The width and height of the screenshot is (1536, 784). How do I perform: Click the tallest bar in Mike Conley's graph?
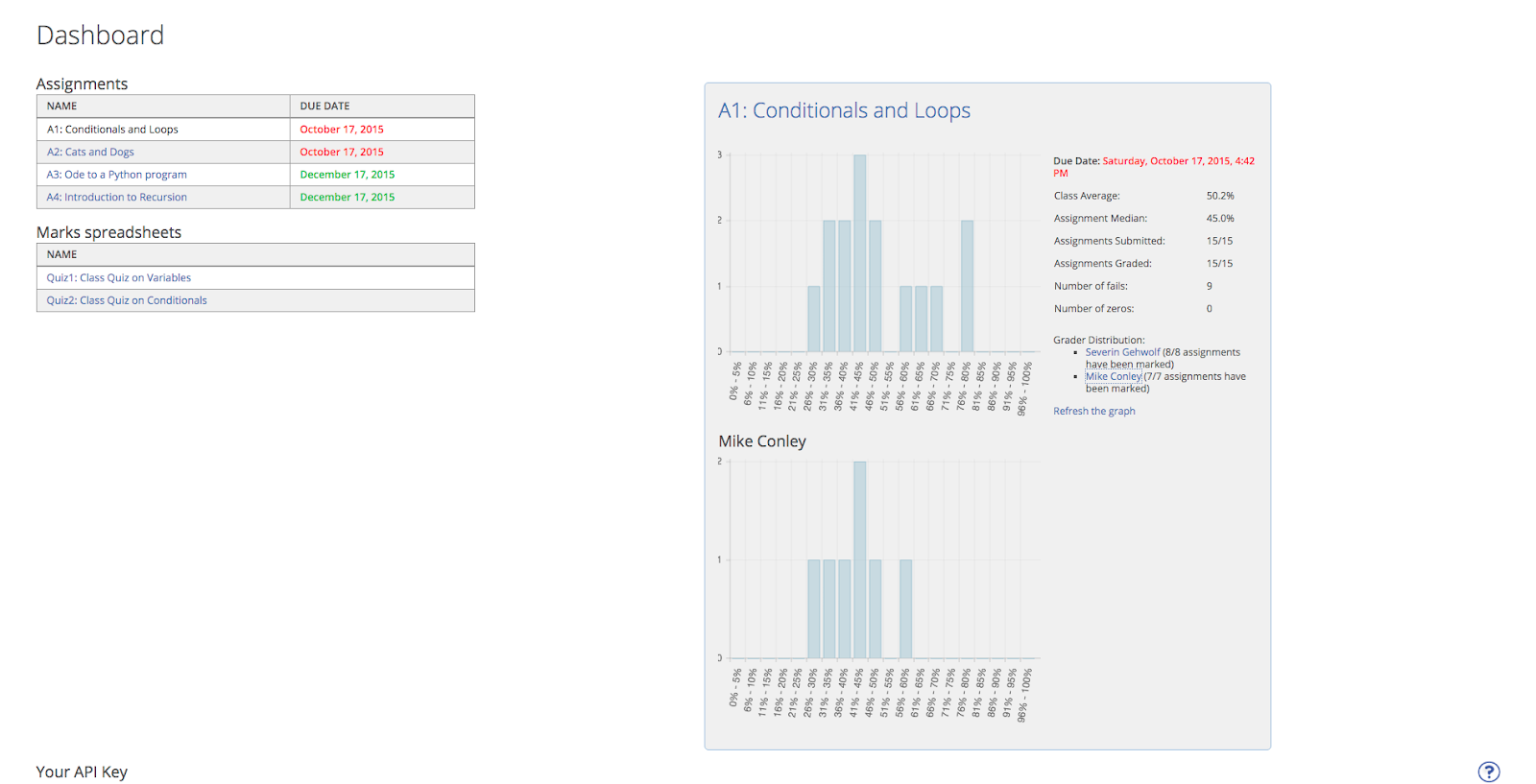859,559
